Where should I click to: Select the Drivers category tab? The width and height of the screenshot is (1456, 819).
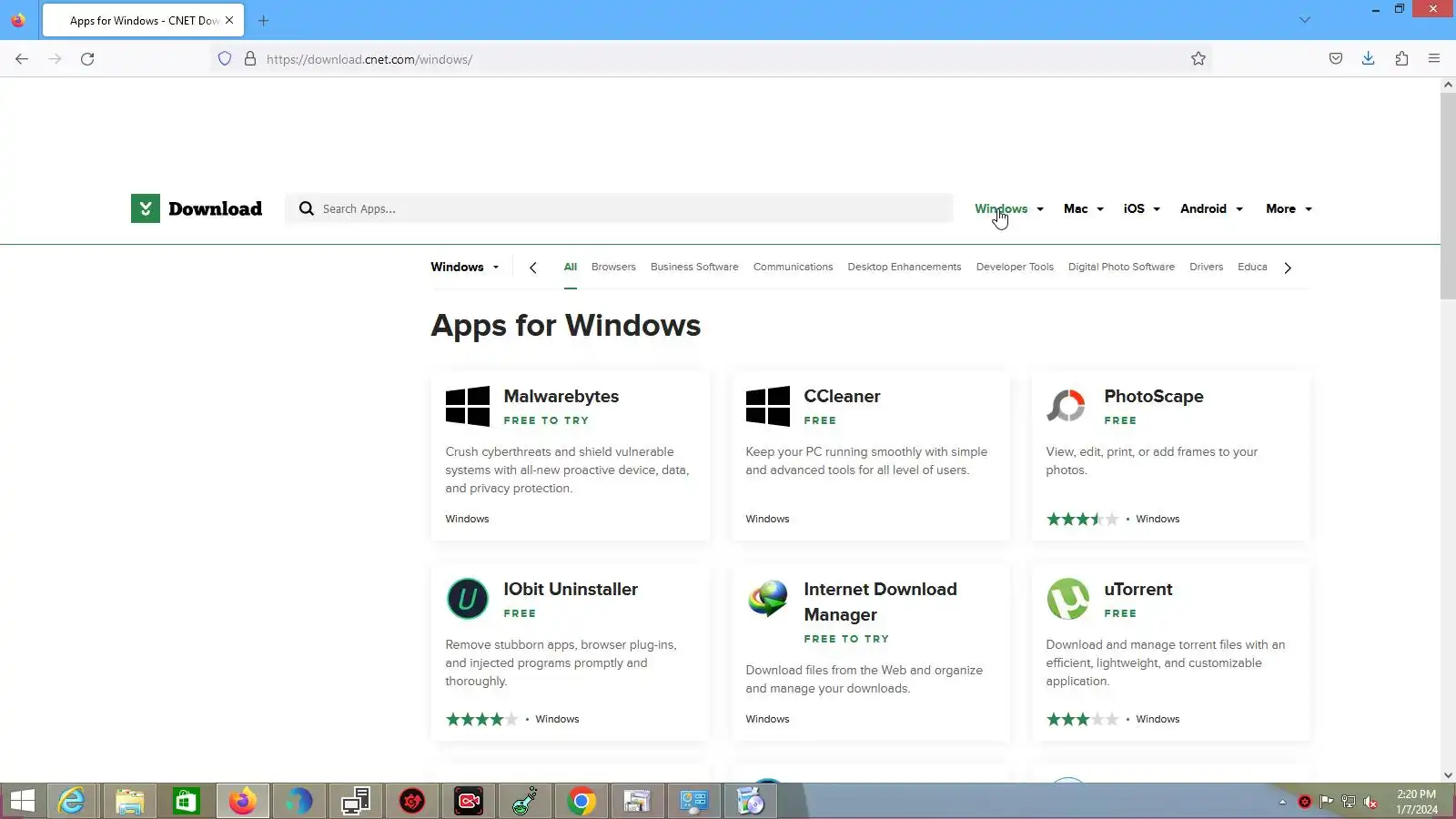[x=1207, y=267]
